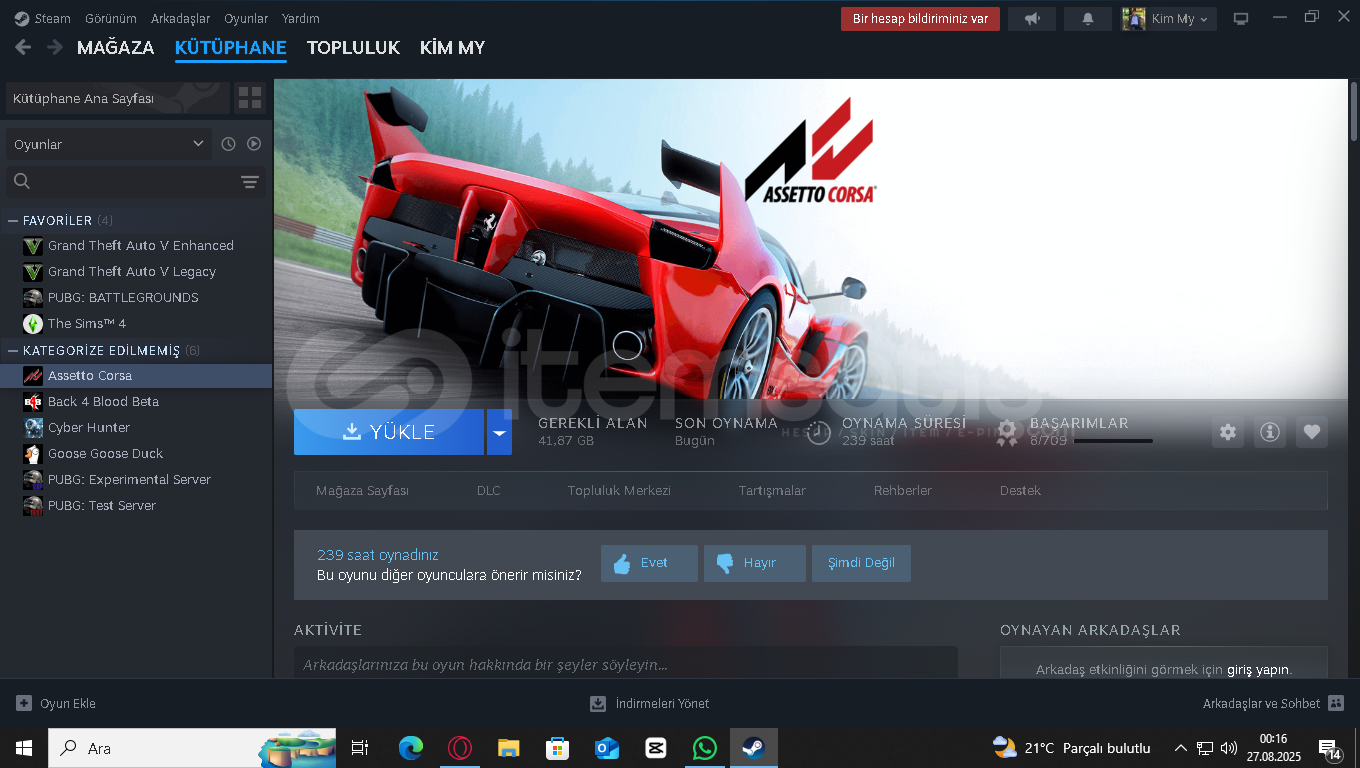The height and width of the screenshot is (768, 1360).
Task: Click the achievements progress bar
Action: coord(1113,441)
